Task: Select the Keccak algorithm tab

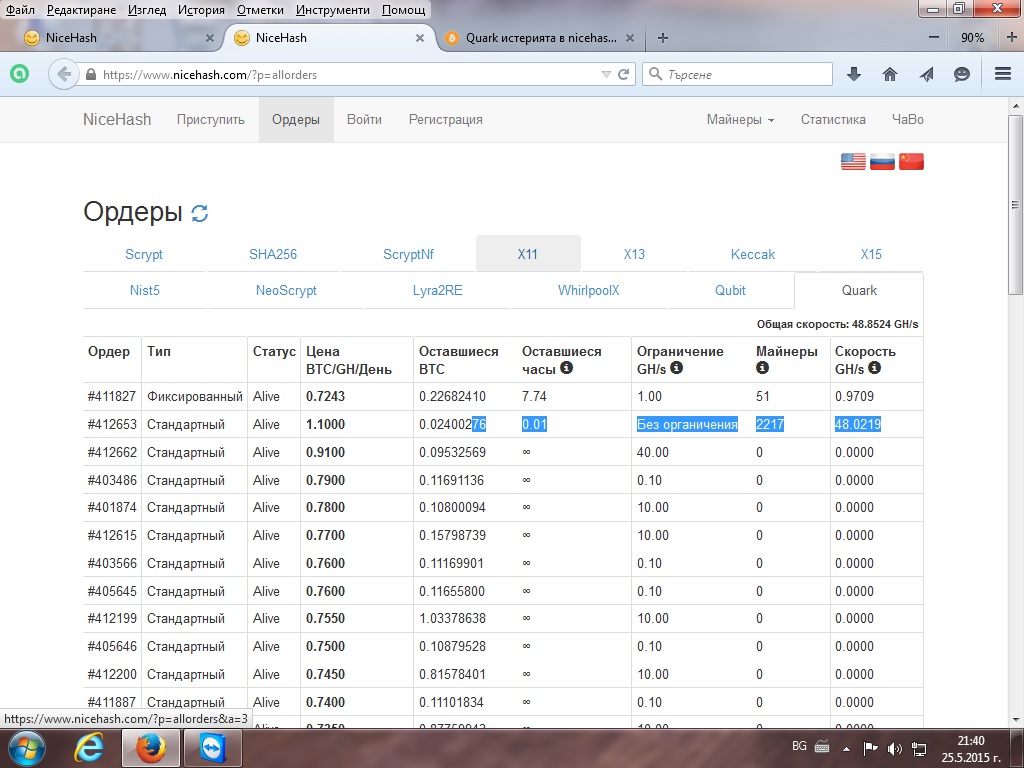Action: point(753,254)
